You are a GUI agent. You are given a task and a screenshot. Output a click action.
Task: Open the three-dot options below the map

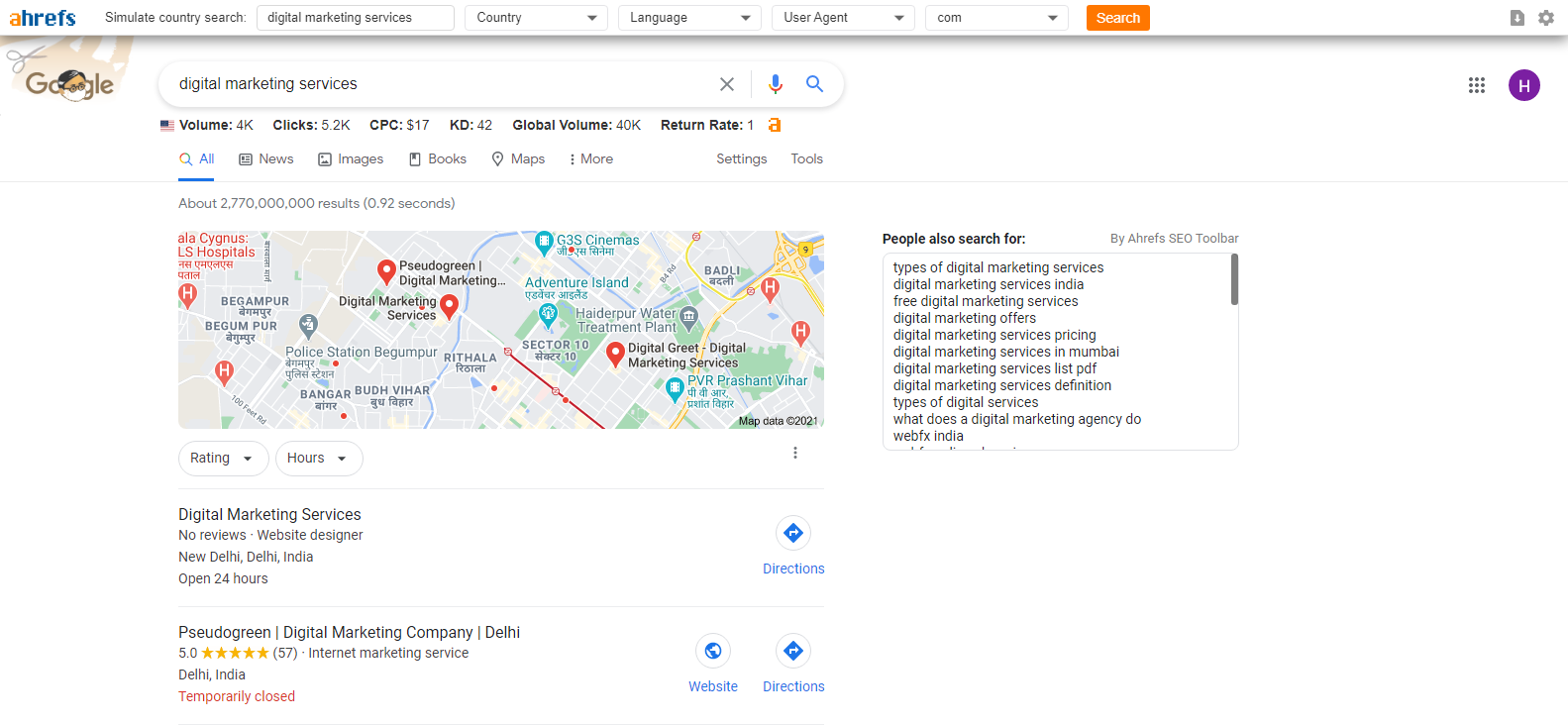795,453
